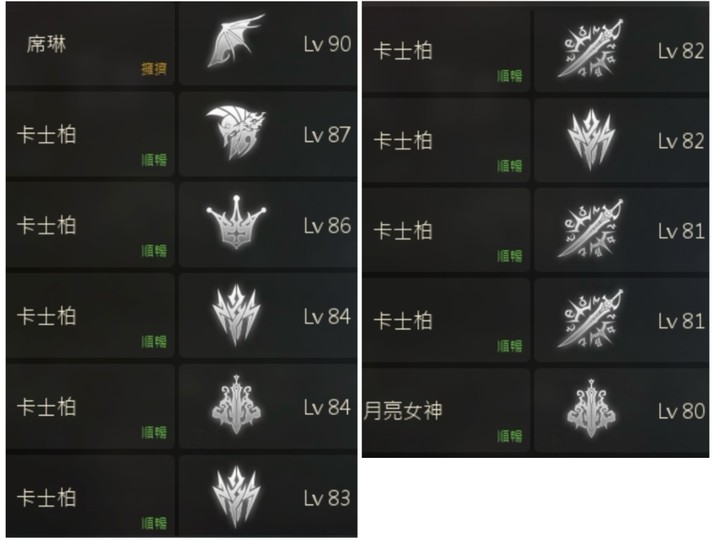Choose the crown emblem icon at Lv 86

pyautogui.click(x=236, y=223)
